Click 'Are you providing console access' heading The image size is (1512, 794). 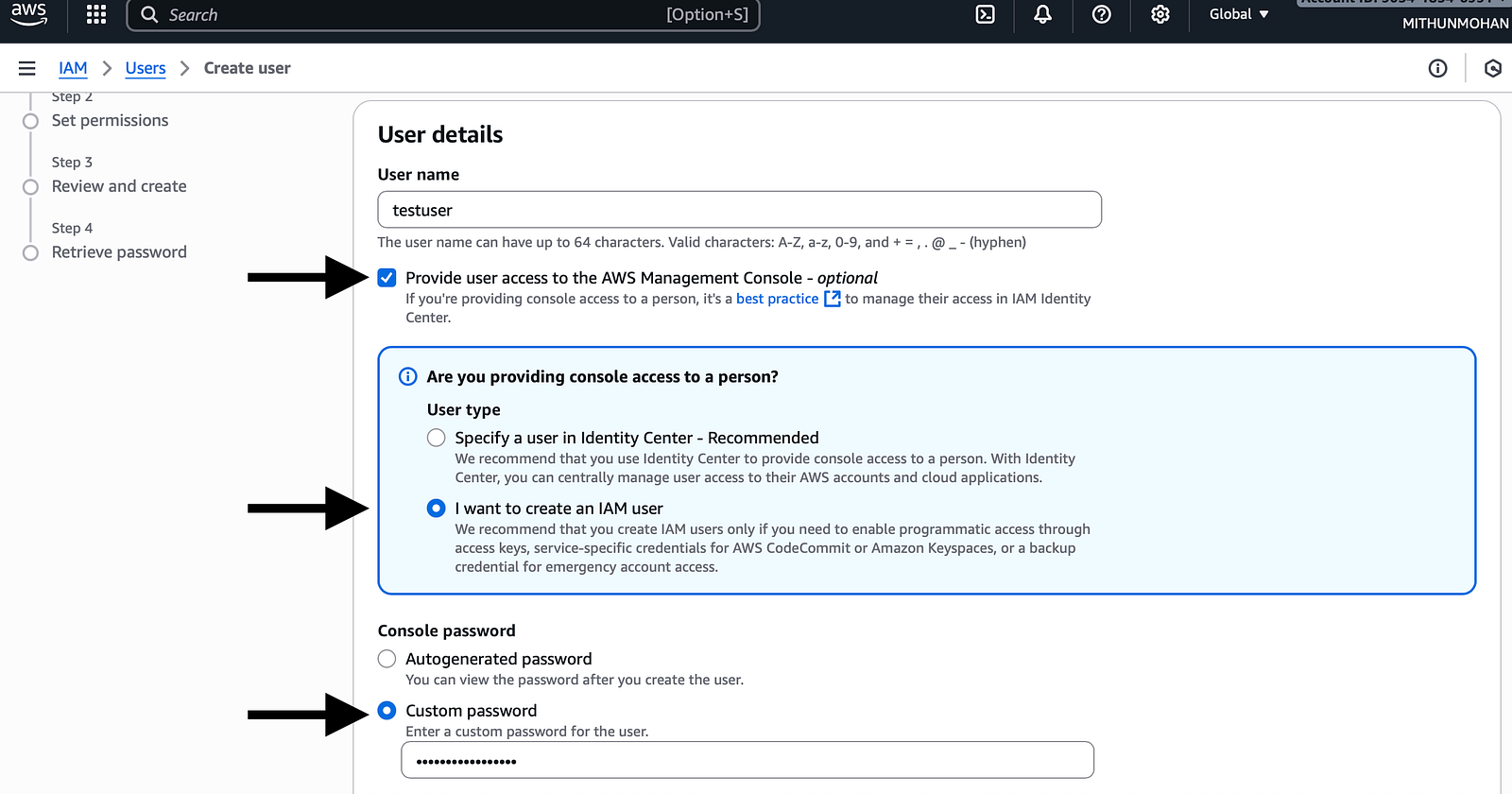[603, 376]
